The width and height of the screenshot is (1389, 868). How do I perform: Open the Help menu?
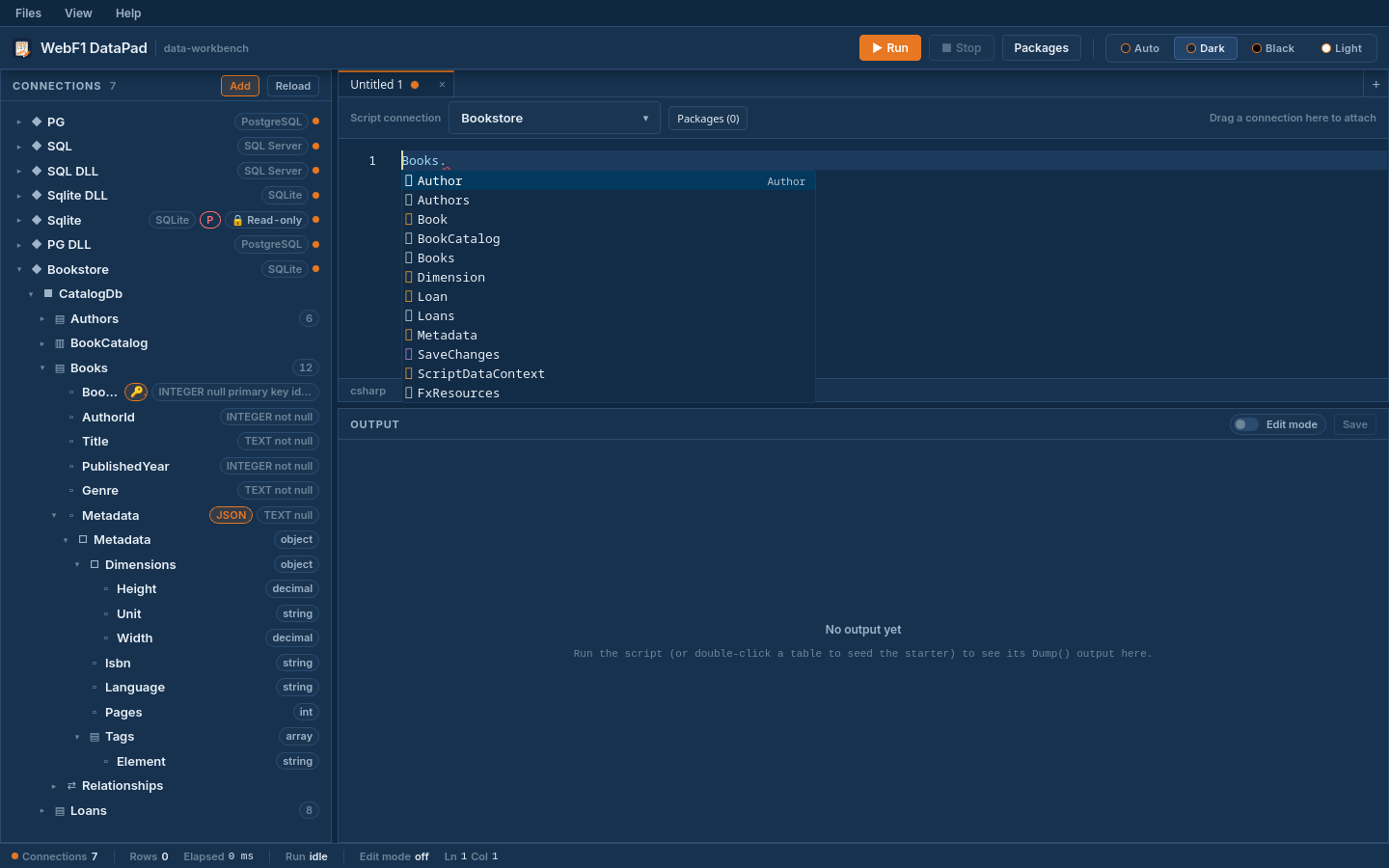tap(128, 14)
